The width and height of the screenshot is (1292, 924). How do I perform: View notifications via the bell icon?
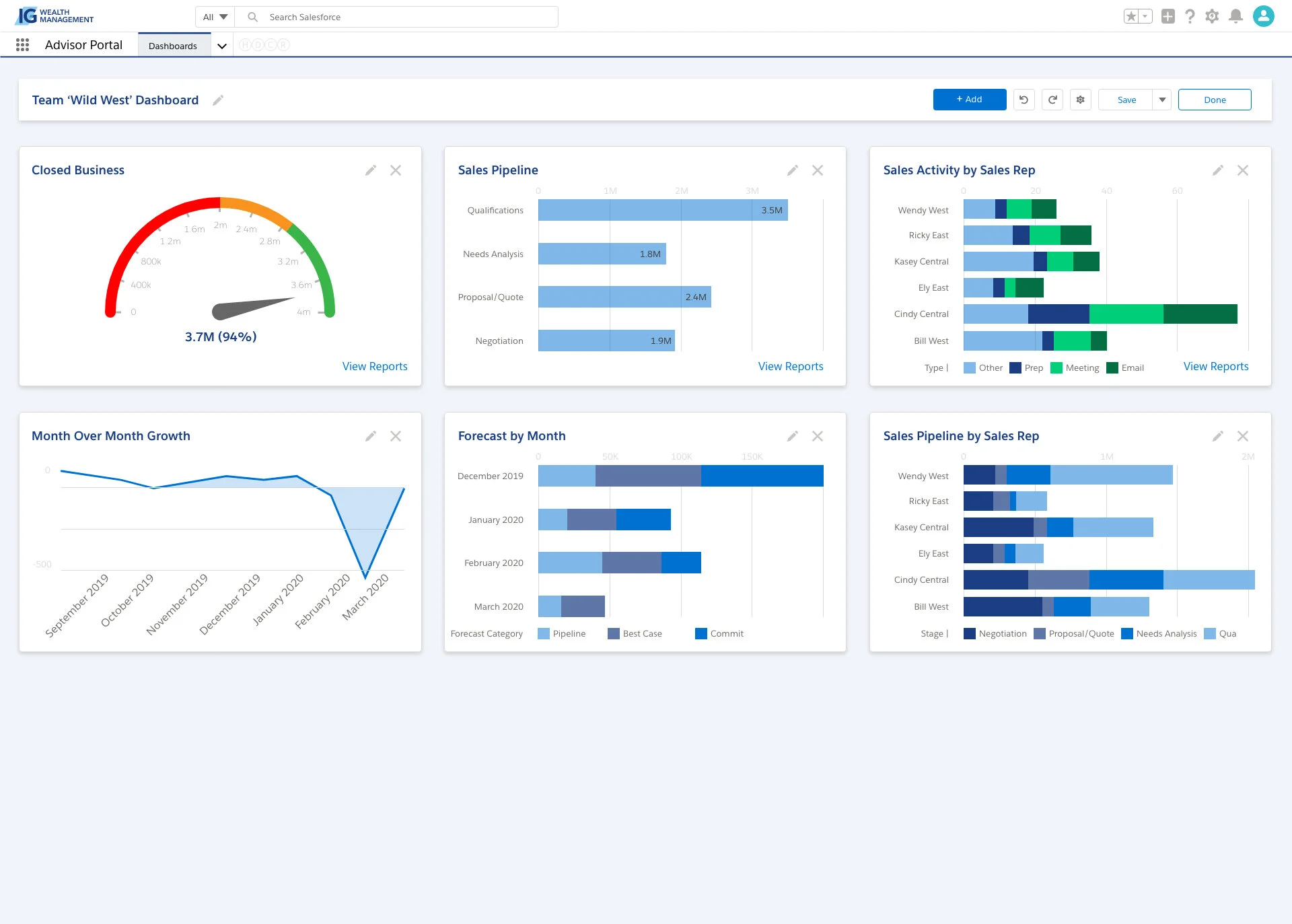[x=1235, y=16]
